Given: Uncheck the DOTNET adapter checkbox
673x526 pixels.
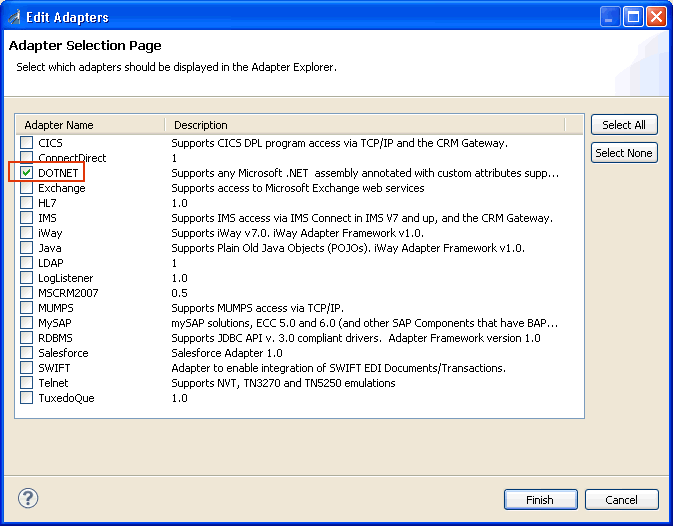Looking at the screenshot, I should tap(27, 173).
